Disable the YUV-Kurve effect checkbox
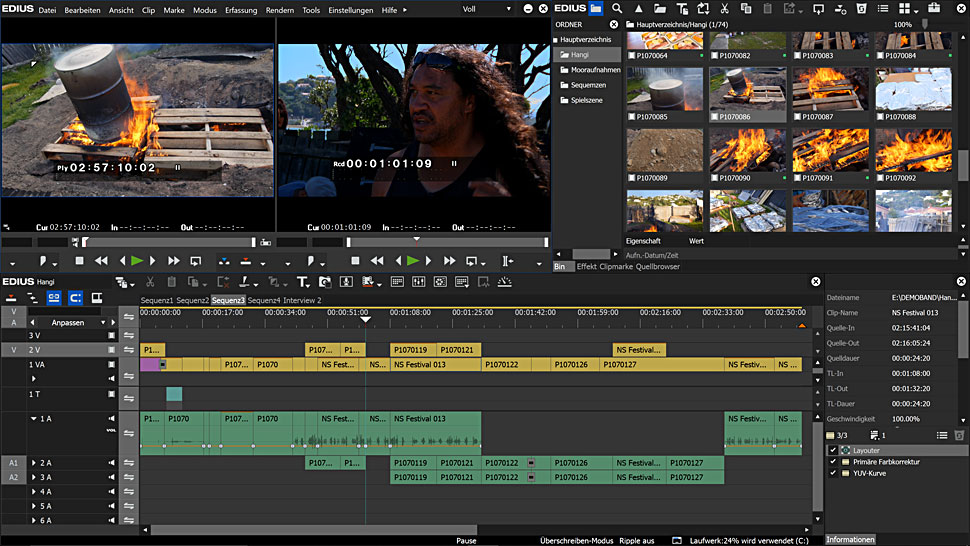Viewport: 970px width, 546px height. [x=833, y=474]
